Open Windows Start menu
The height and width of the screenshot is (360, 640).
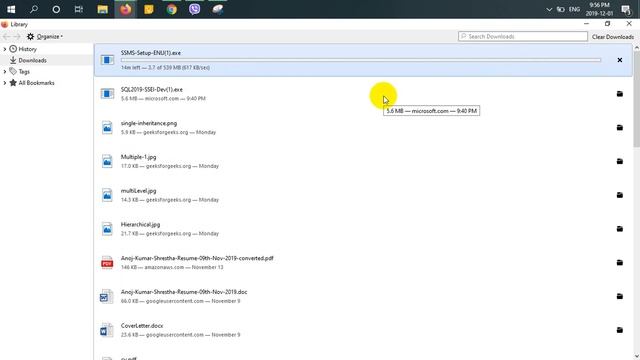click(x=11, y=9)
